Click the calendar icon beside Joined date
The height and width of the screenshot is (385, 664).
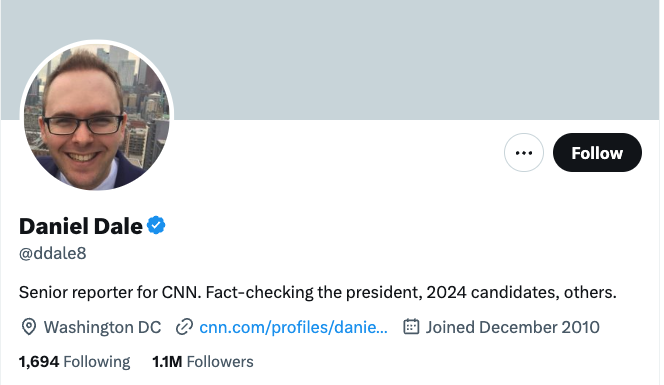pos(411,327)
